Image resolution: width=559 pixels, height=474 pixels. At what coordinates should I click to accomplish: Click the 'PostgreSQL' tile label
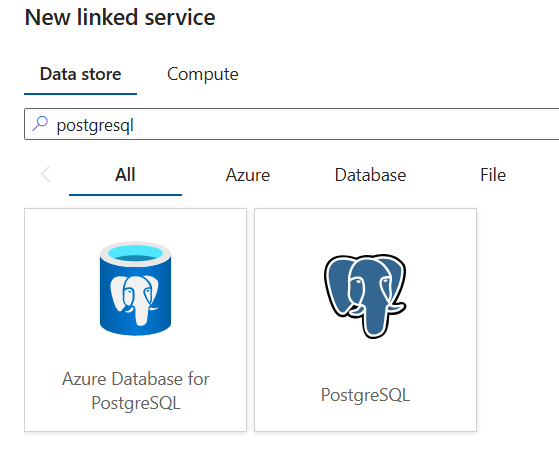pos(365,395)
